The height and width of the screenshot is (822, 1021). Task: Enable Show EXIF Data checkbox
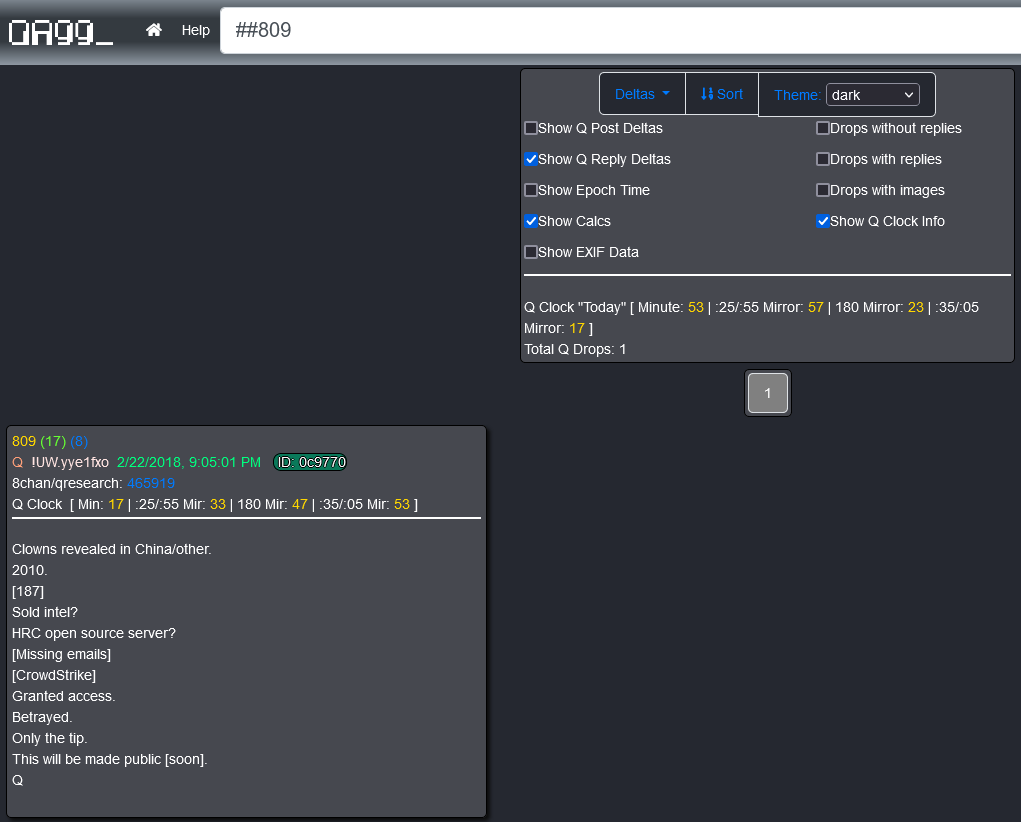[x=531, y=252]
